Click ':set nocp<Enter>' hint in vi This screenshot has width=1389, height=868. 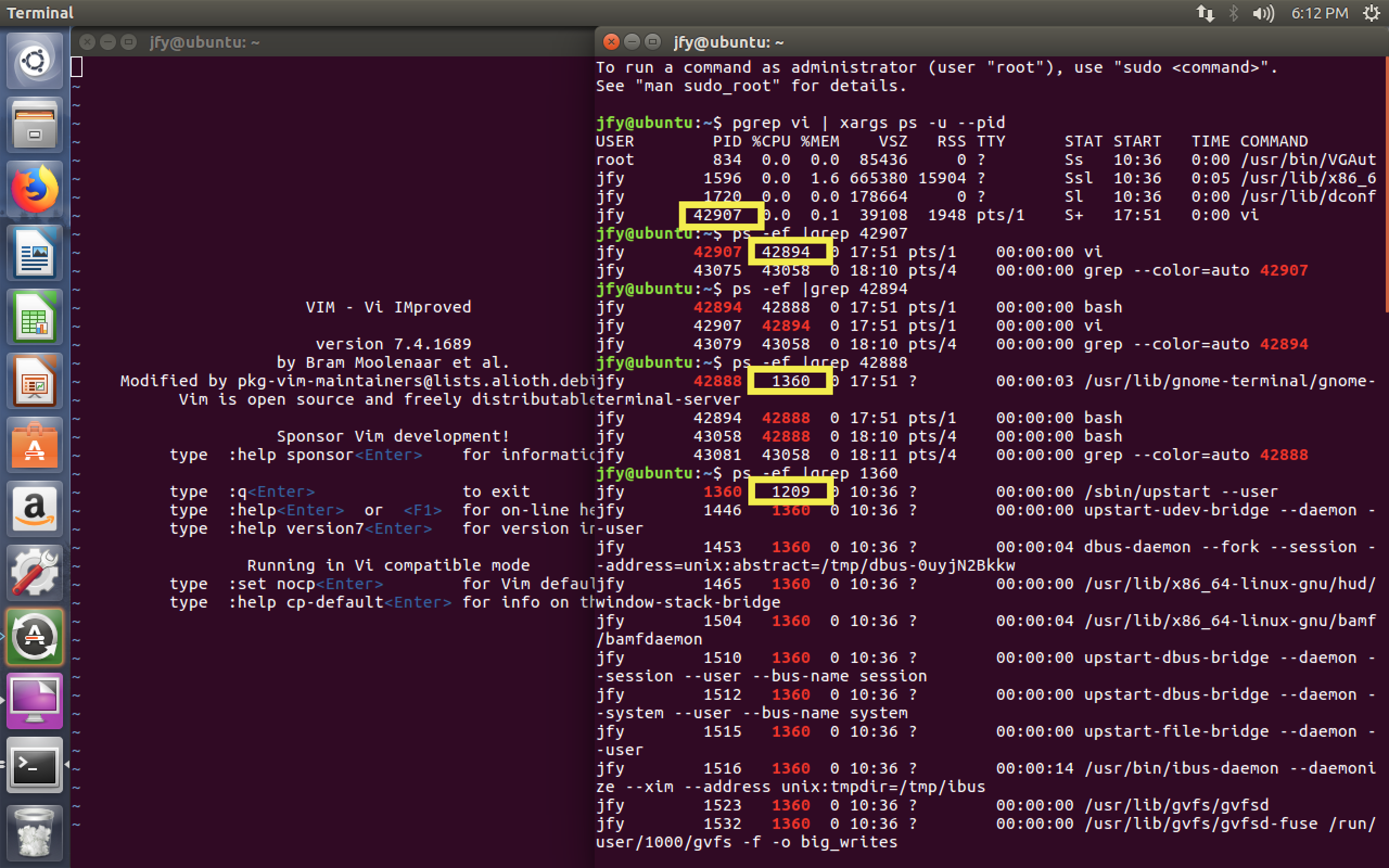pyautogui.click(x=305, y=584)
